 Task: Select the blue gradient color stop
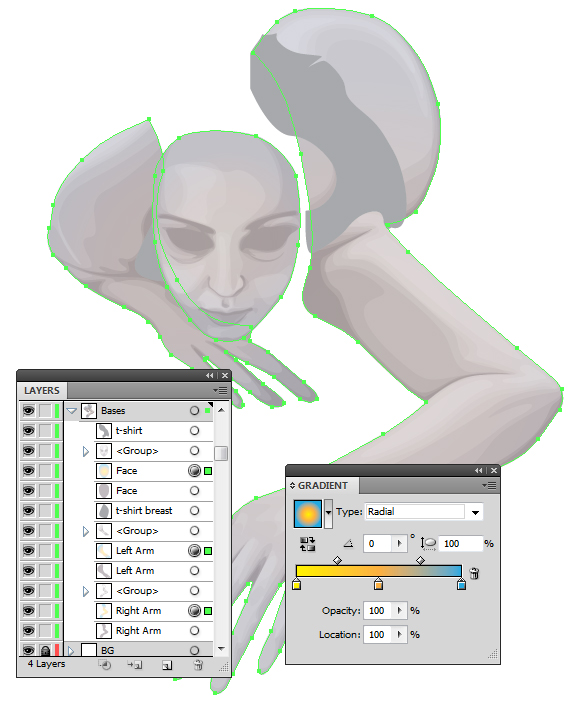coord(461,584)
